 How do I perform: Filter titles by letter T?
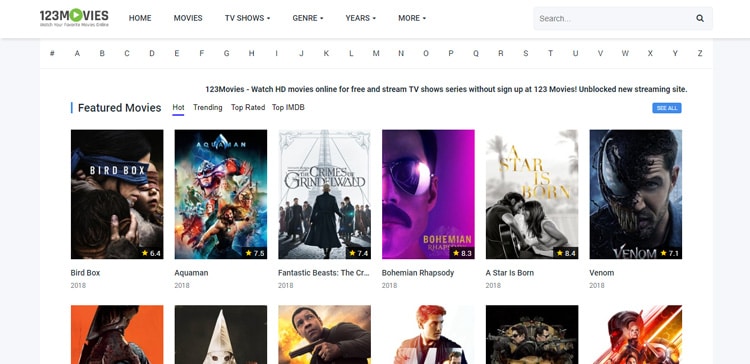pos(550,53)
